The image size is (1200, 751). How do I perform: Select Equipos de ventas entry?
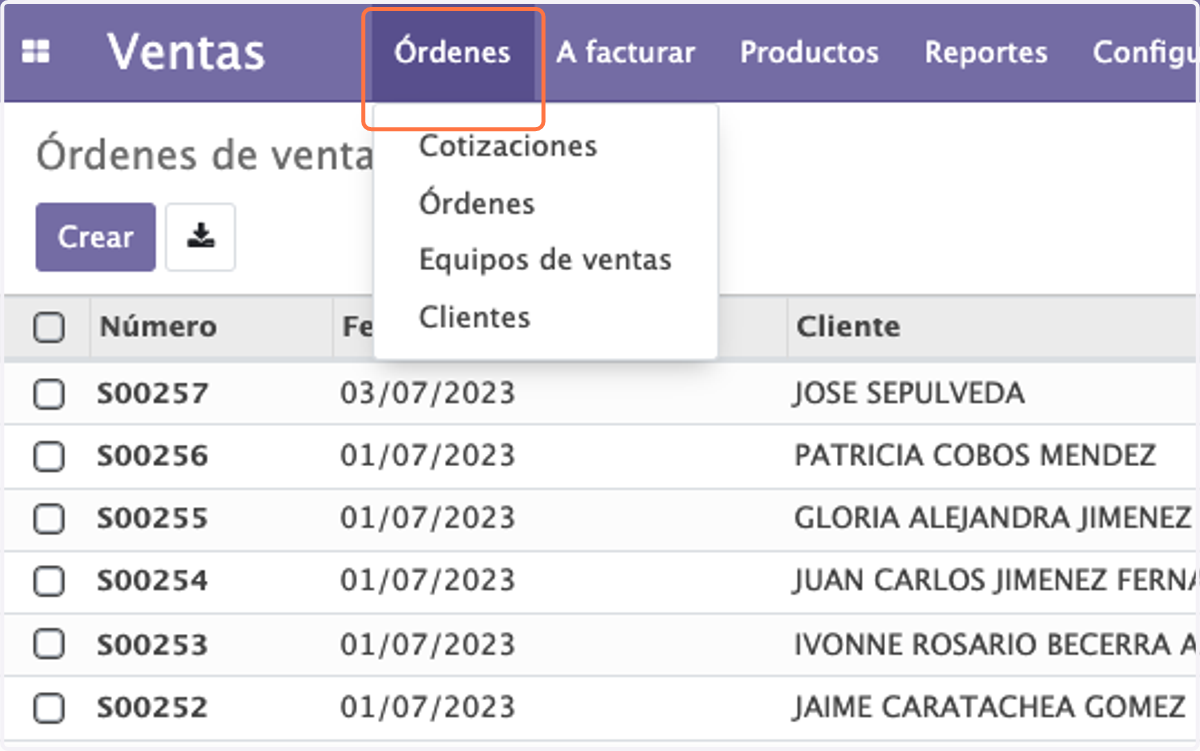[x=545, y=260]
